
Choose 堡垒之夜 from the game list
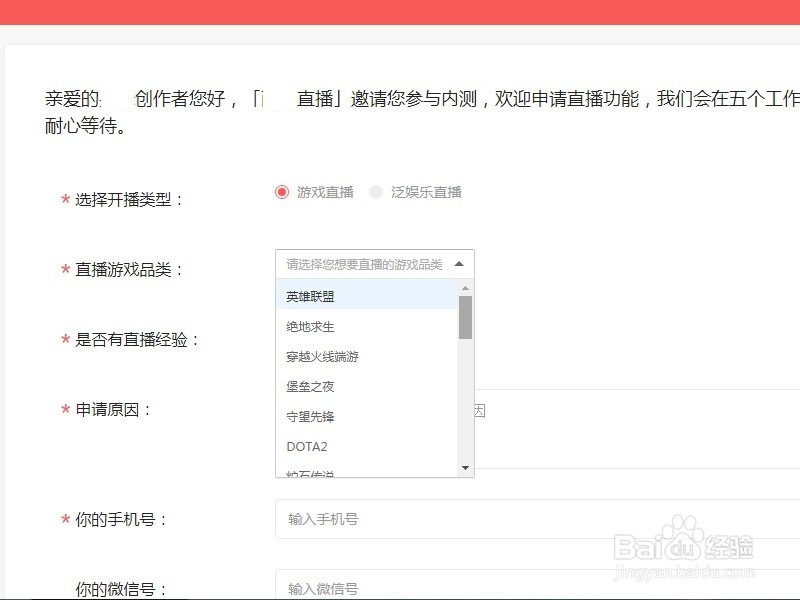366,387
